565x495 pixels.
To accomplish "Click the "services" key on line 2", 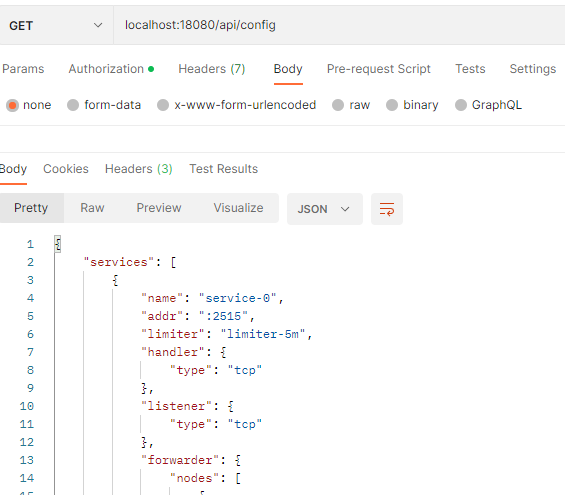I will point(119,262).
